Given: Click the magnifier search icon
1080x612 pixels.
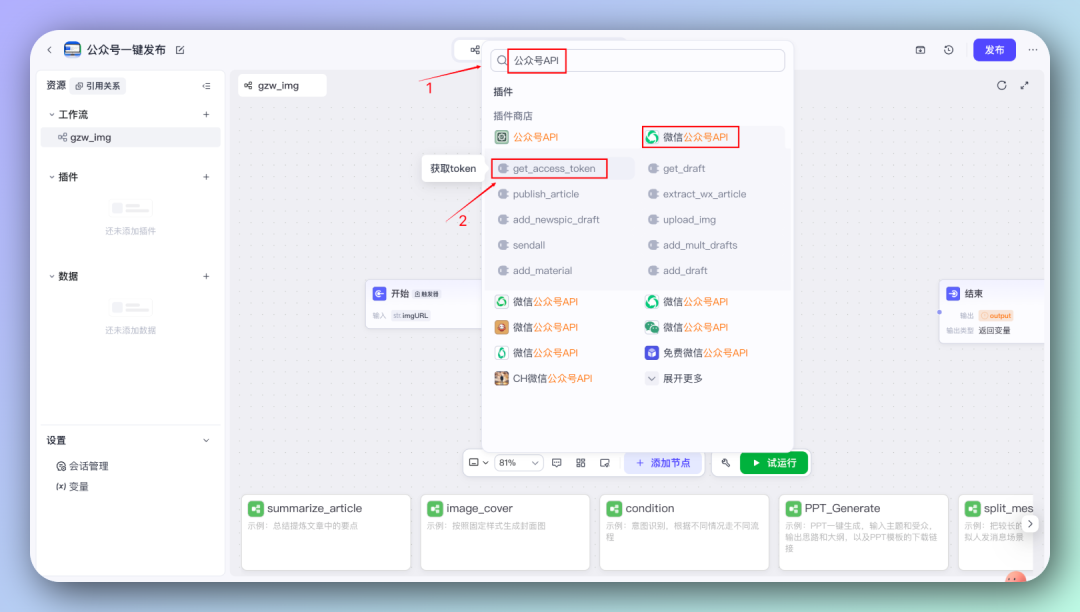Looking at the screenshot, I should [x=502, y=61].
